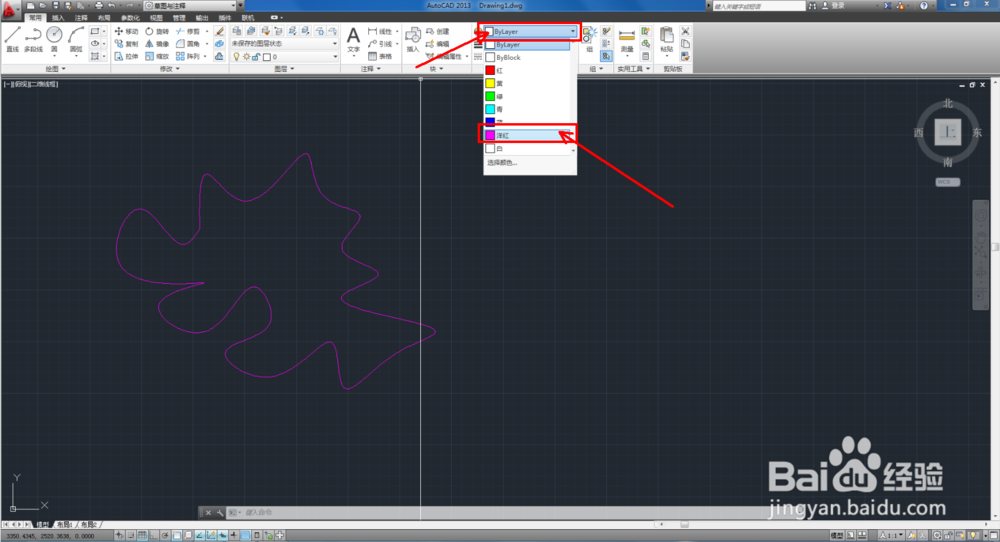Expand the Annotation (注释) panel

369,69
